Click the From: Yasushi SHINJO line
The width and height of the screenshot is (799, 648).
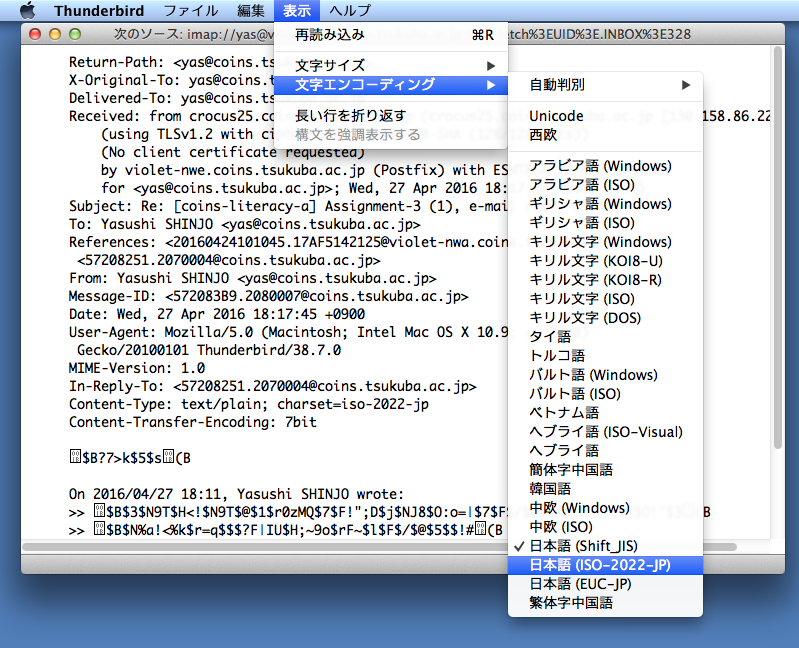coord(253,278)
